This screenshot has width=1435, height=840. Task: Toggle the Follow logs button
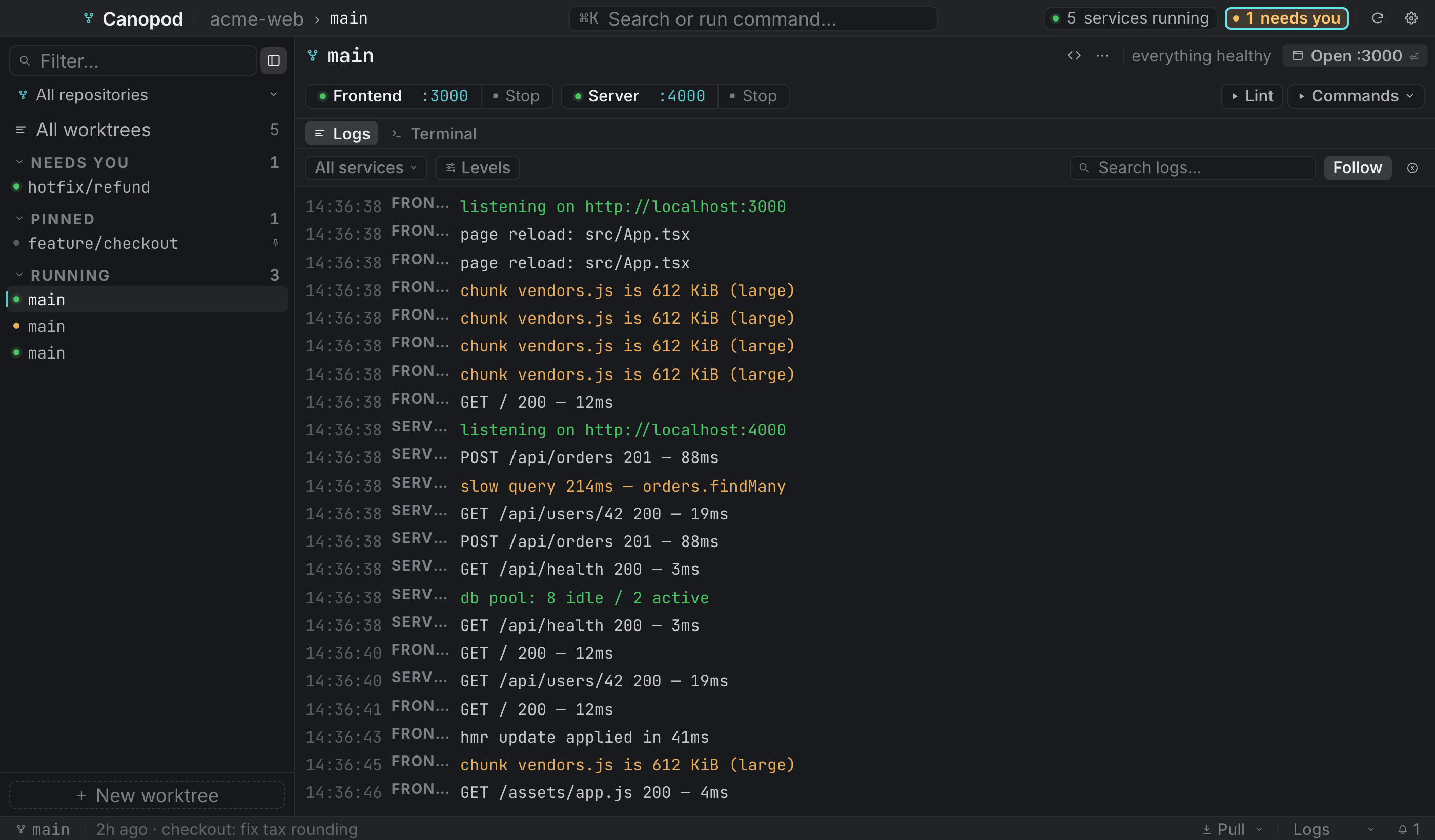pos(1358,168)
